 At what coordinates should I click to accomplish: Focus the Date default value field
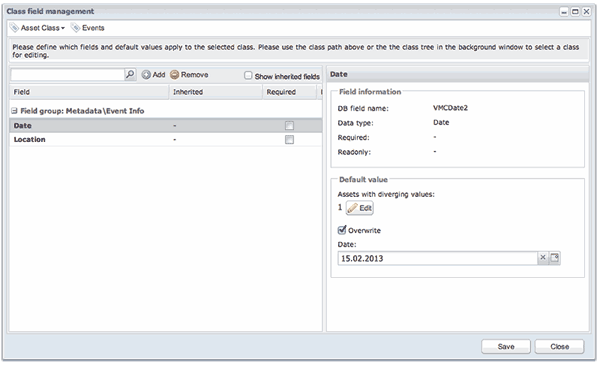[438, 258]
